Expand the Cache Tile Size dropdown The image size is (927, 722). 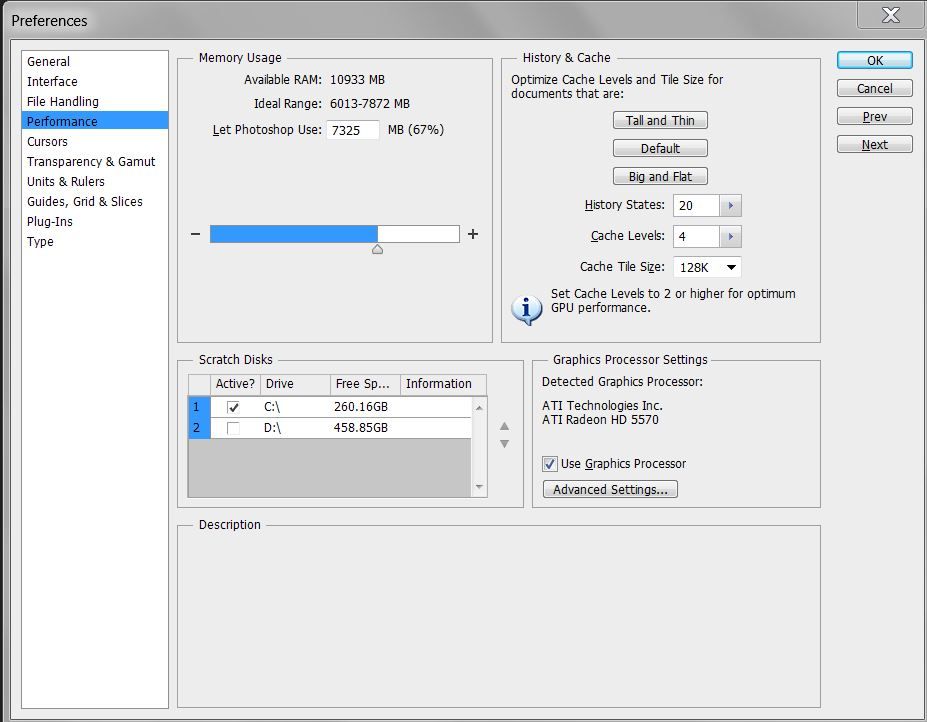click(731, 268)
